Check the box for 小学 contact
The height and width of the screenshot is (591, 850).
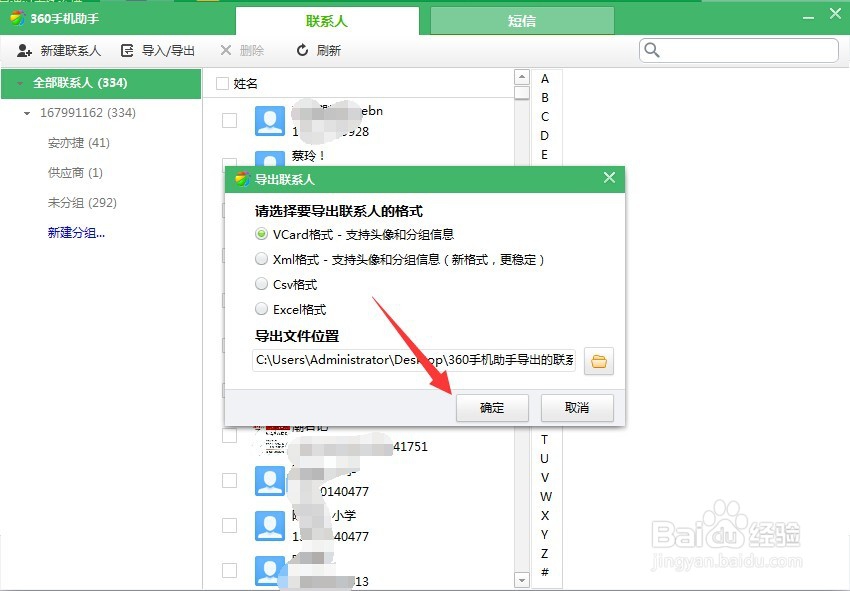tap(229, 525)
